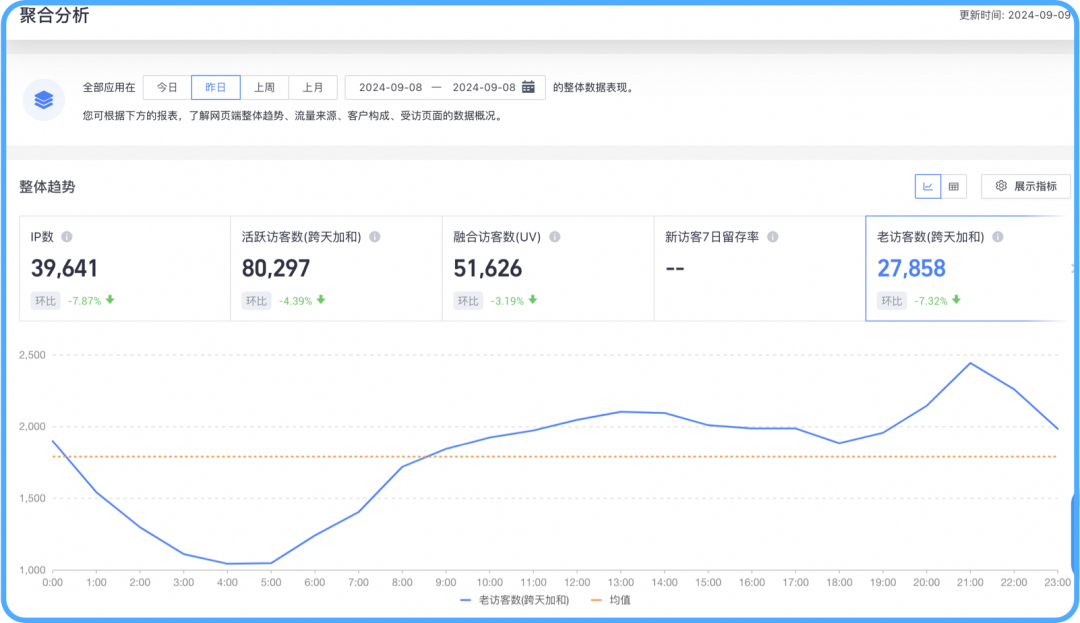Image resolution: width=1080 pixels, height=623 pixels.
Task: Show info tooltip for 老访客数(跨天加和)
Action: point(997,237)
